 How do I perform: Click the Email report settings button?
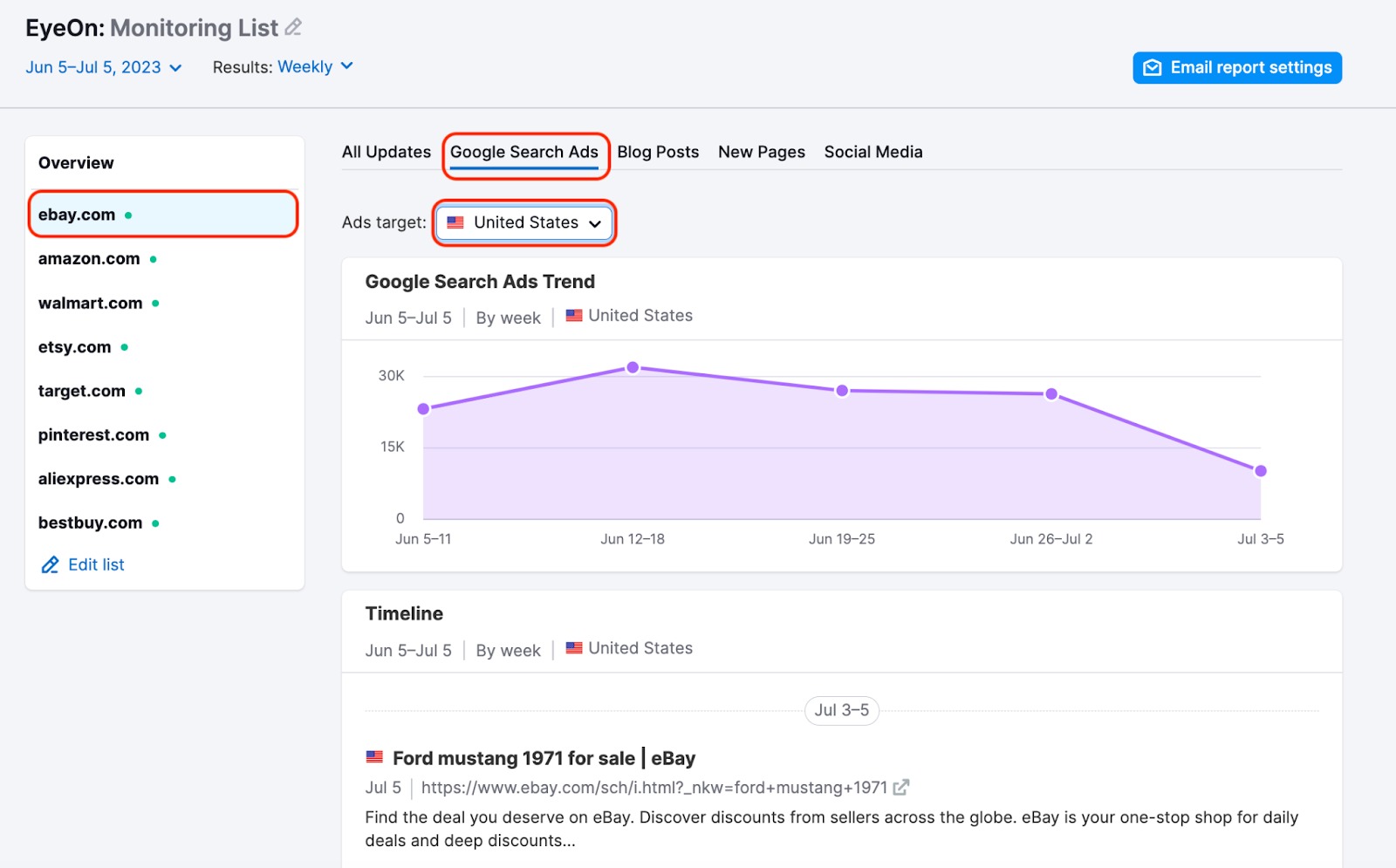tap(1236, 68)
